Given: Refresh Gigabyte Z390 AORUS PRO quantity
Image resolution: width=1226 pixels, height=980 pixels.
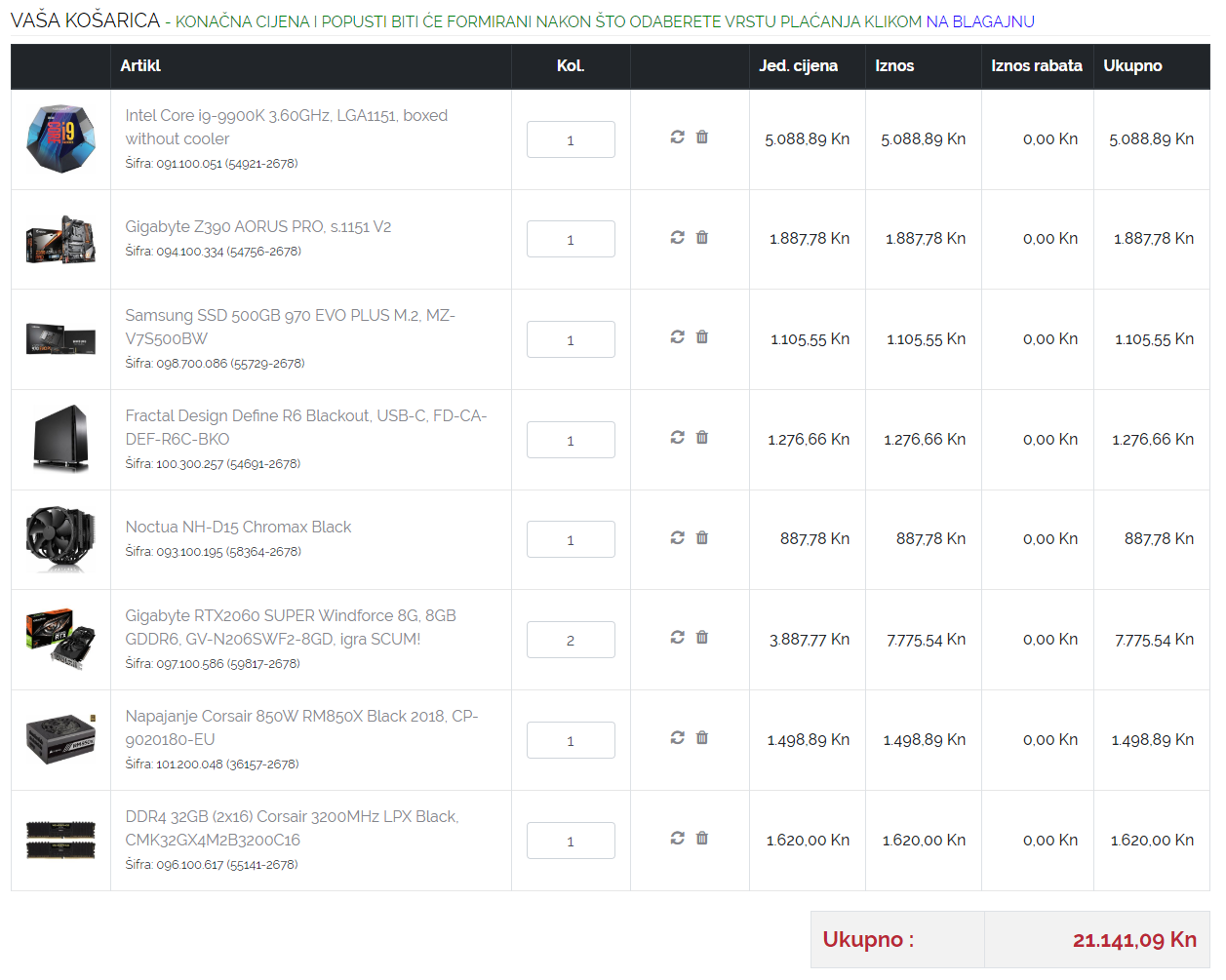Looking at the screenshot, I should click(x=677, y=238).
